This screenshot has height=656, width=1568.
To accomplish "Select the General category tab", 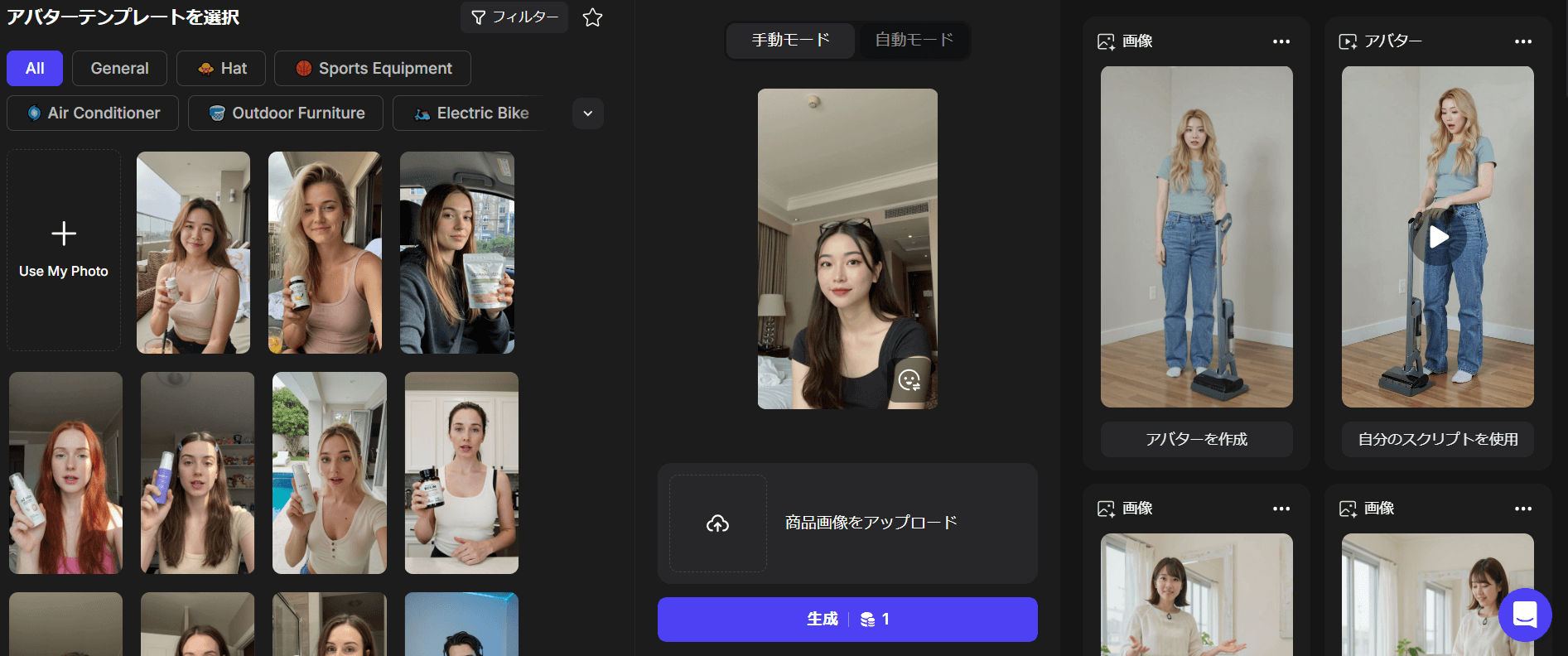I will point(119,69).
